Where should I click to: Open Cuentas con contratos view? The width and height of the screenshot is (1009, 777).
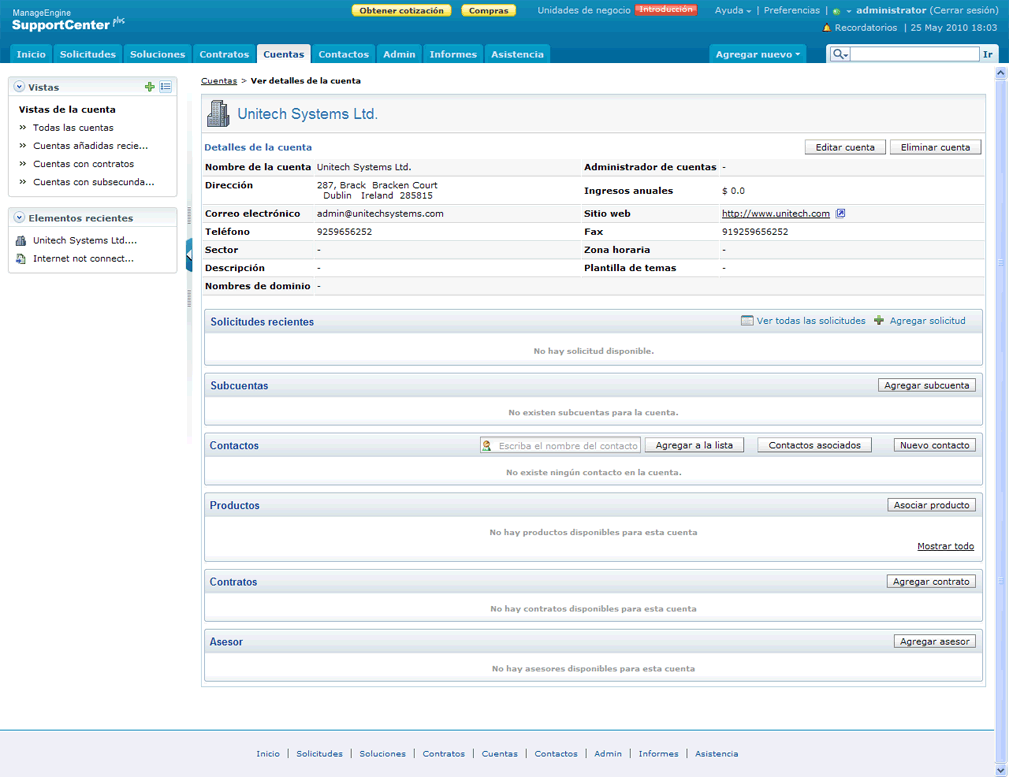pyautogui.click(x=84, y=164)
